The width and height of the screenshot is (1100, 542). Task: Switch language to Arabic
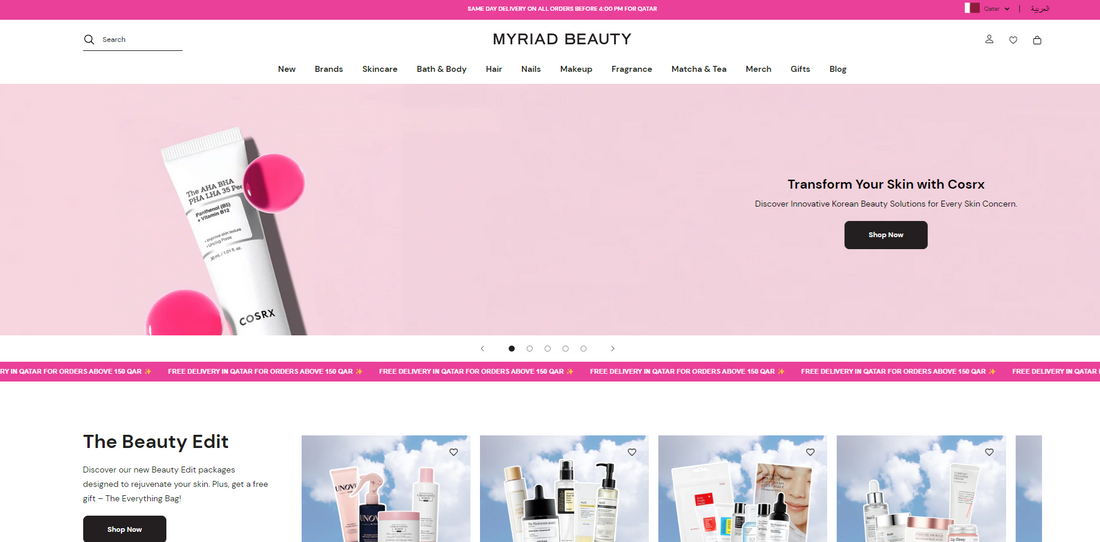pos(1040,8)
